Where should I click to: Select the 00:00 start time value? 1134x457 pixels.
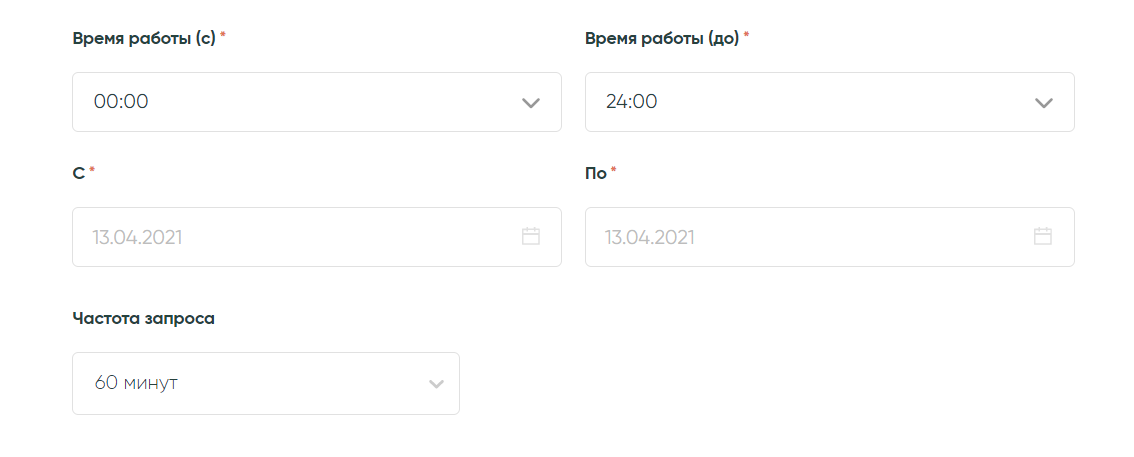121,102
